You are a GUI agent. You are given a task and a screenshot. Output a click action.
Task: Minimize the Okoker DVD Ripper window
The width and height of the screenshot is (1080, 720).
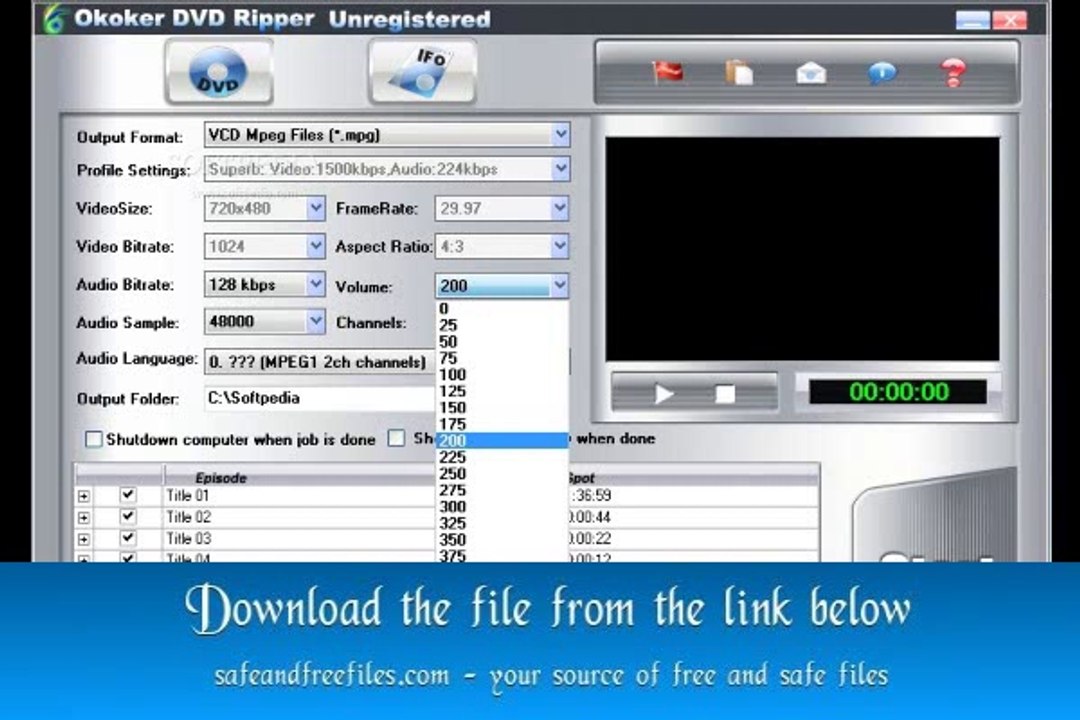973,20
